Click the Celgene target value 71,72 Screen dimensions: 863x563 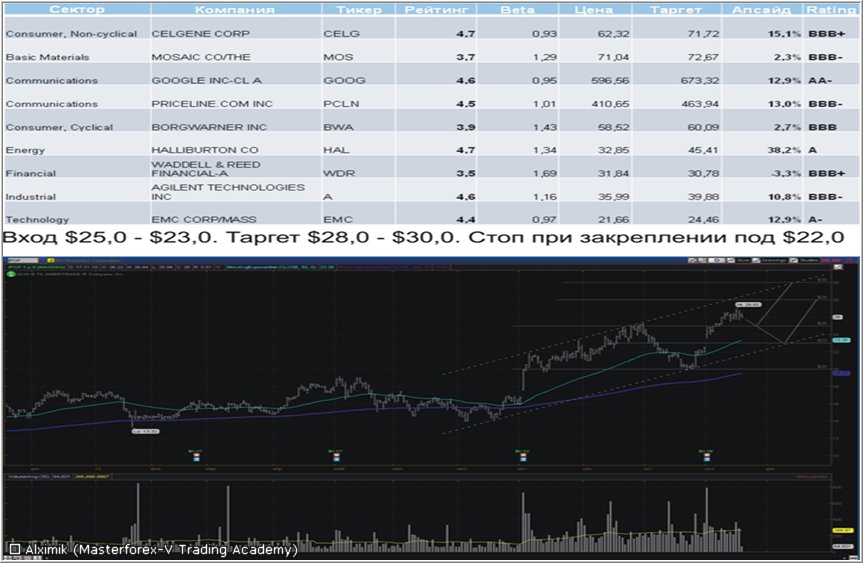pos(703,34)
